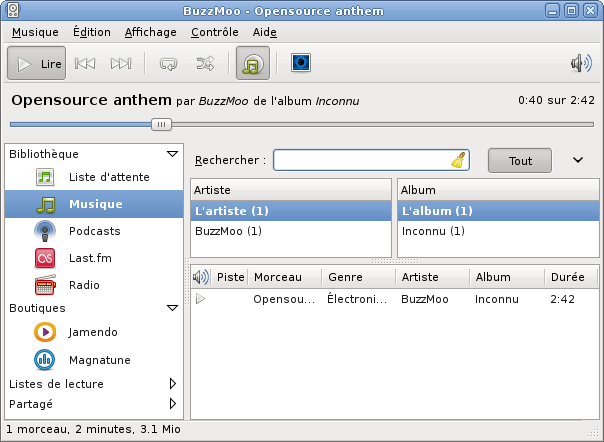Viewport: 604px width, 442px height.
Task: Sort tracks by Piste column
Action: (x=230, y=277)
